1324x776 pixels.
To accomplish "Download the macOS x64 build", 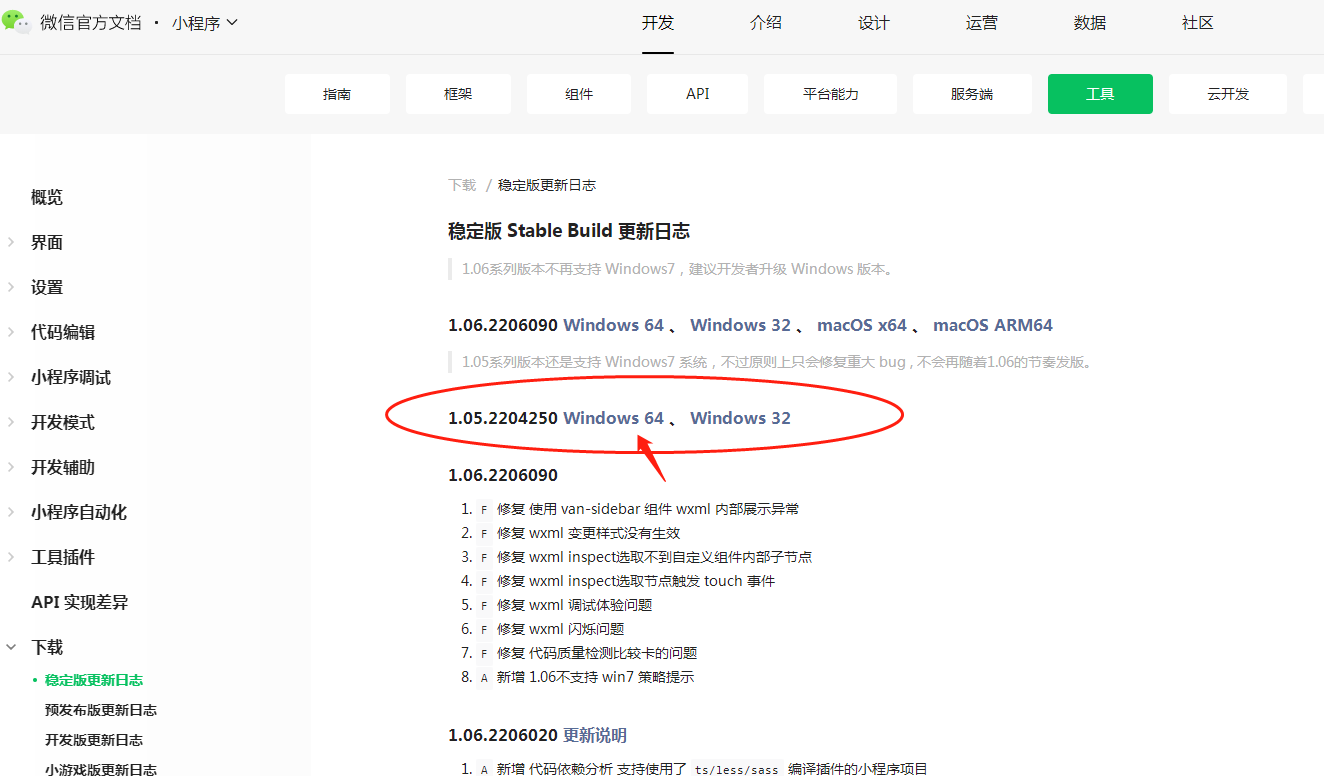I will click(x=862, y=325).
